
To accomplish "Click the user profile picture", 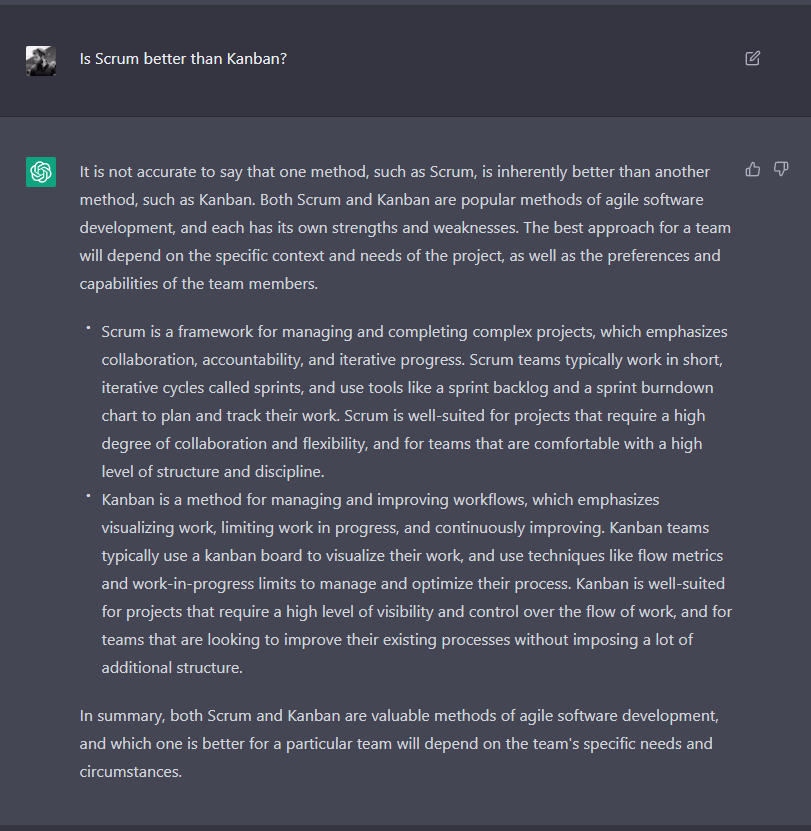I will click(41, 60).
